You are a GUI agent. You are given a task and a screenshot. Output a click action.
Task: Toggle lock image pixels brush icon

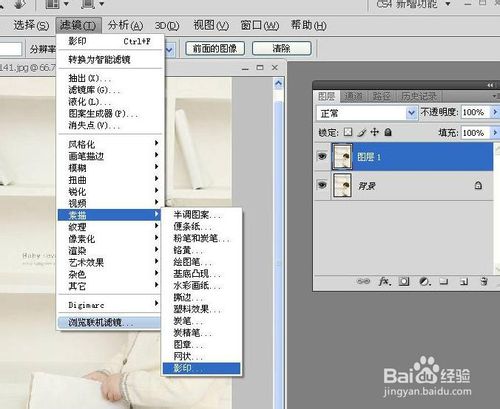[361, 132]
